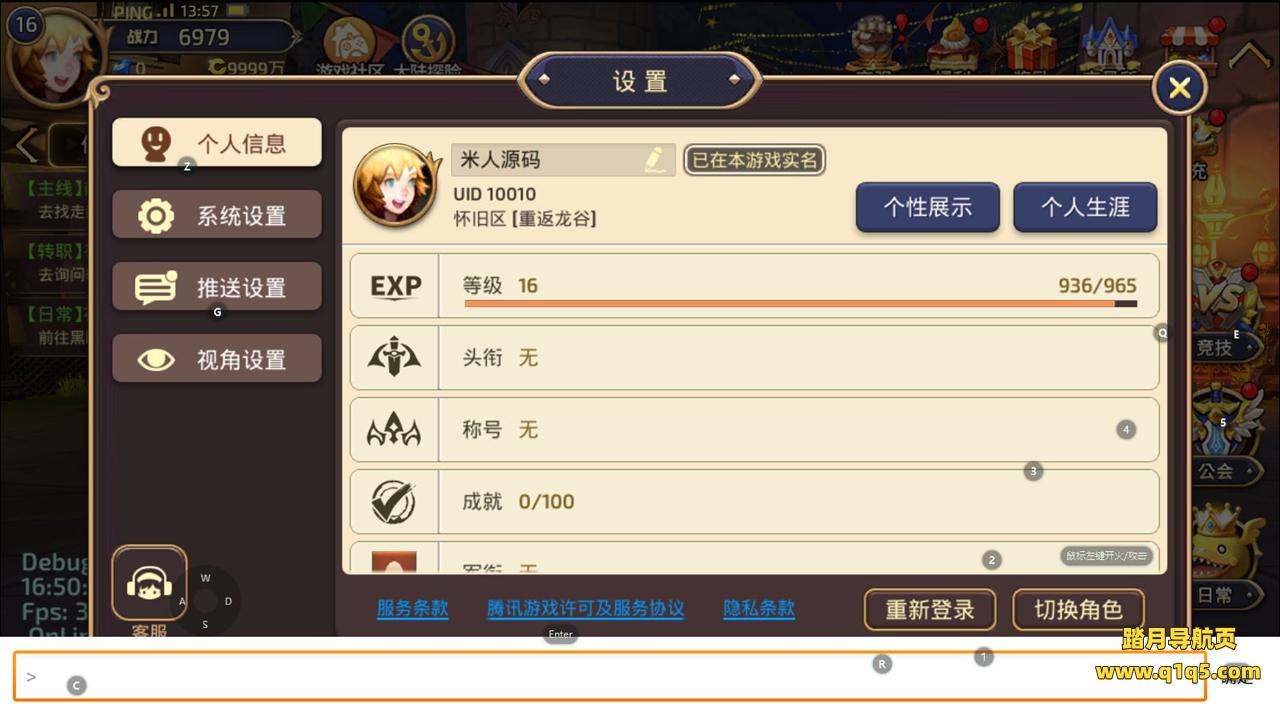Close the 设置 settings dialog
This screenshot has width=1280, height=720.
[x=1180, y=88]
